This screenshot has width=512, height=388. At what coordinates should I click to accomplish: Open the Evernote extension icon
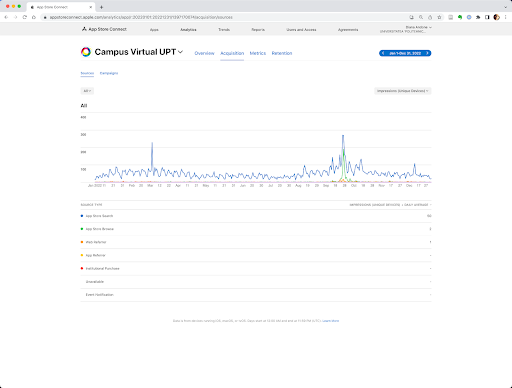click(460, 17)
